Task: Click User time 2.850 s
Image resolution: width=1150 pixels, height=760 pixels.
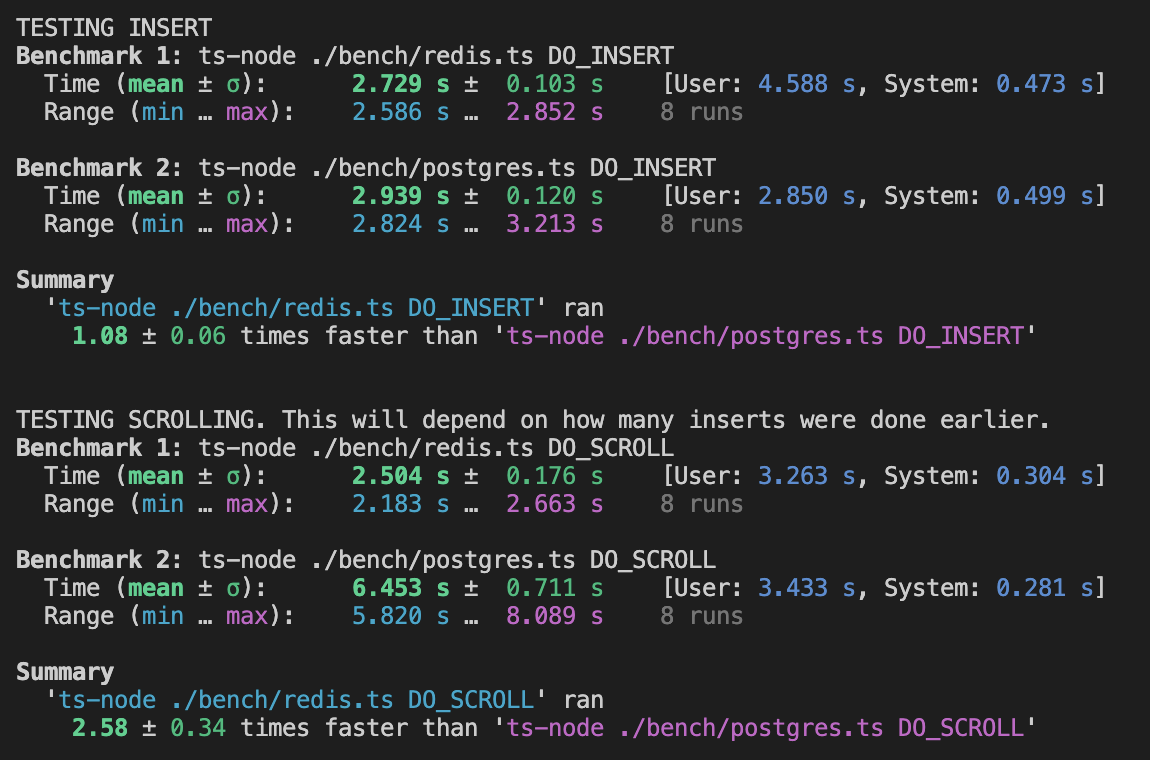Action: click(x=807, y=196)
